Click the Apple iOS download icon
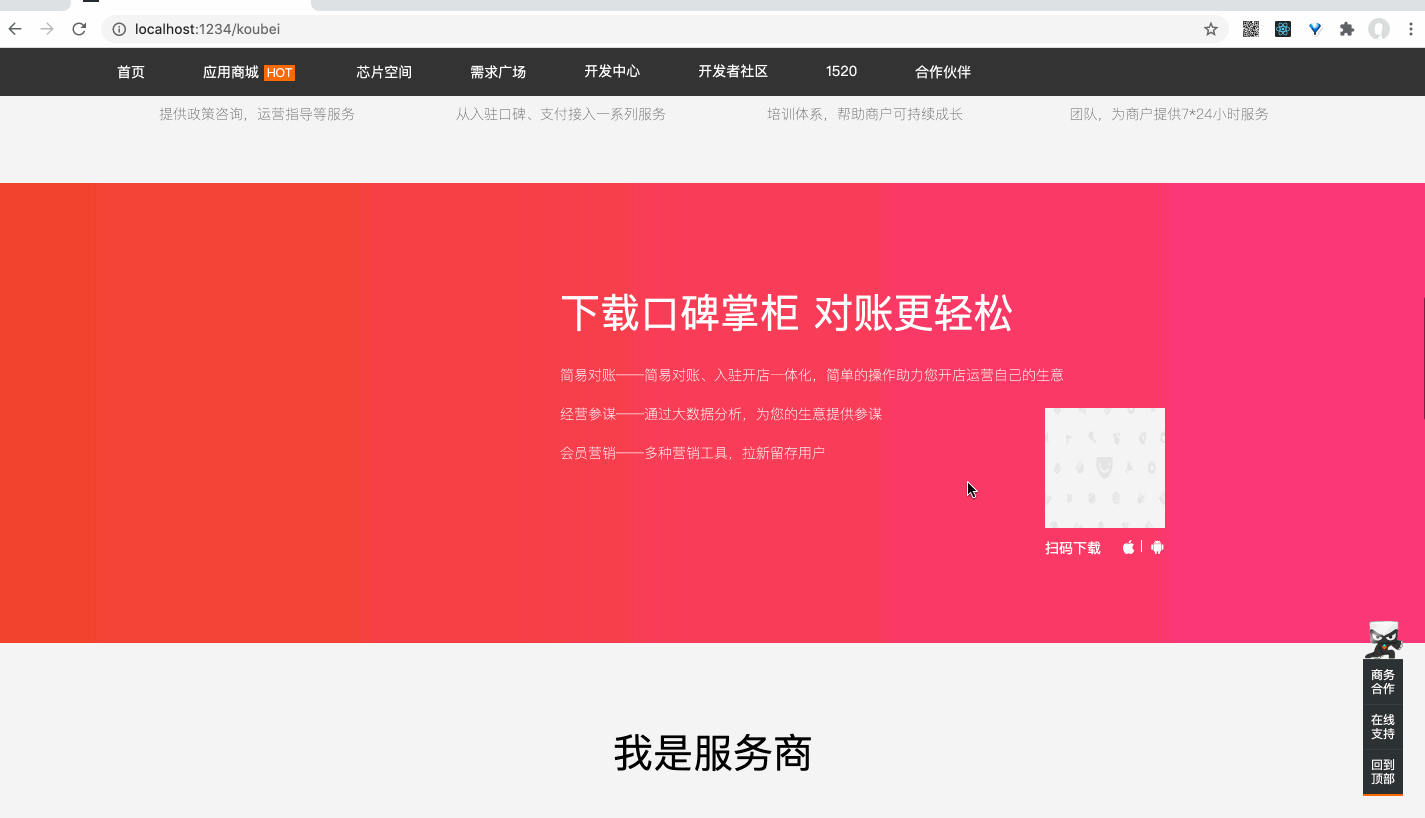This screenshot has height=818, width=1425. pyautogui.click(x=1129, y=547)
